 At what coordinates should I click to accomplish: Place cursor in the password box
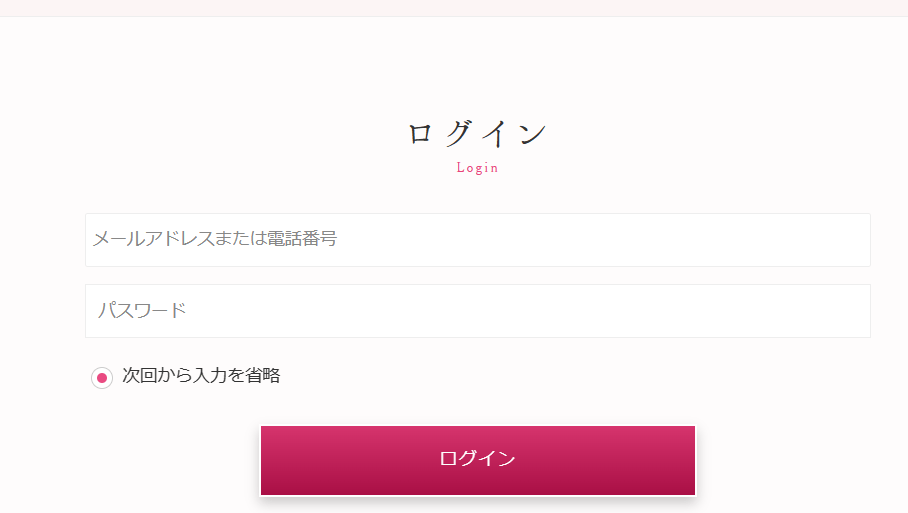coord(477,311)
